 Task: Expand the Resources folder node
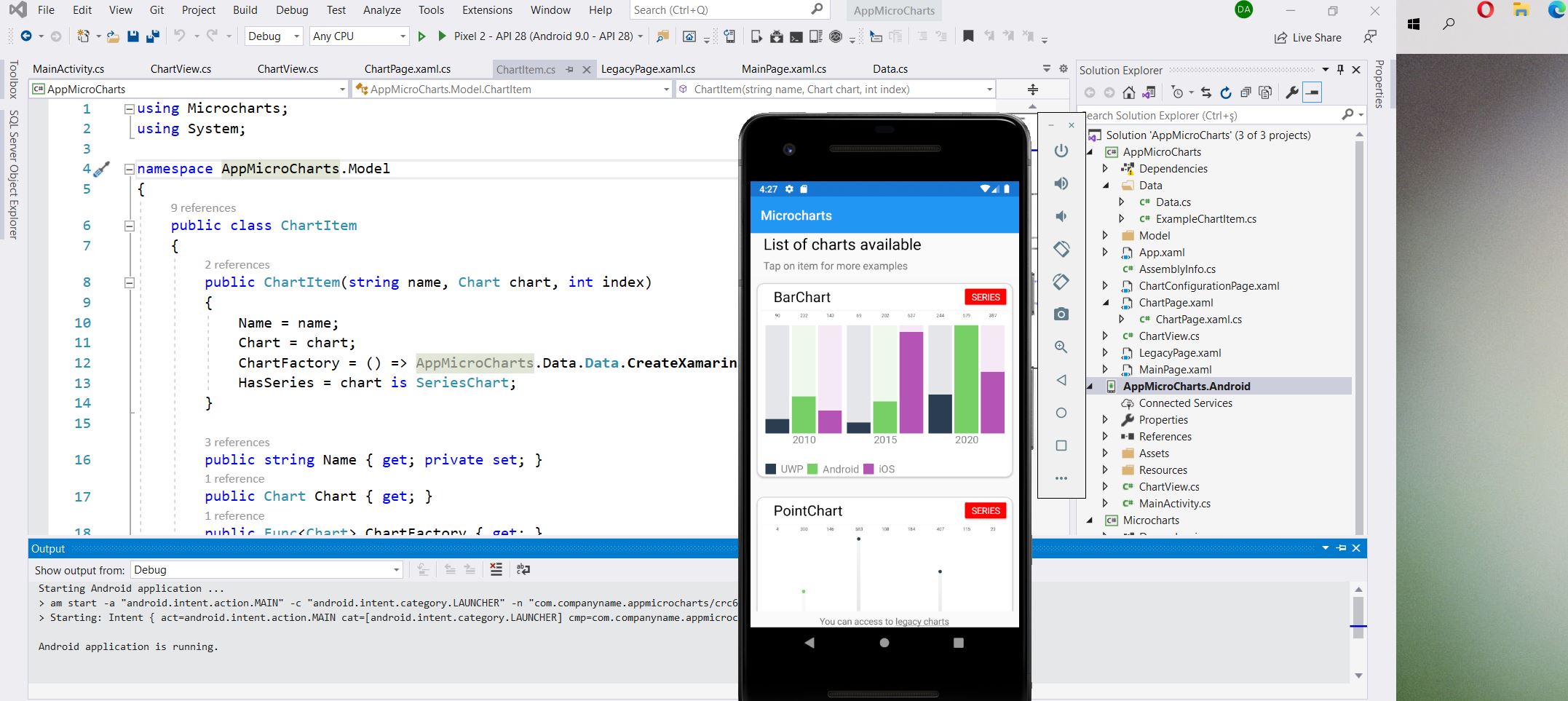(x=1105, y=470)
